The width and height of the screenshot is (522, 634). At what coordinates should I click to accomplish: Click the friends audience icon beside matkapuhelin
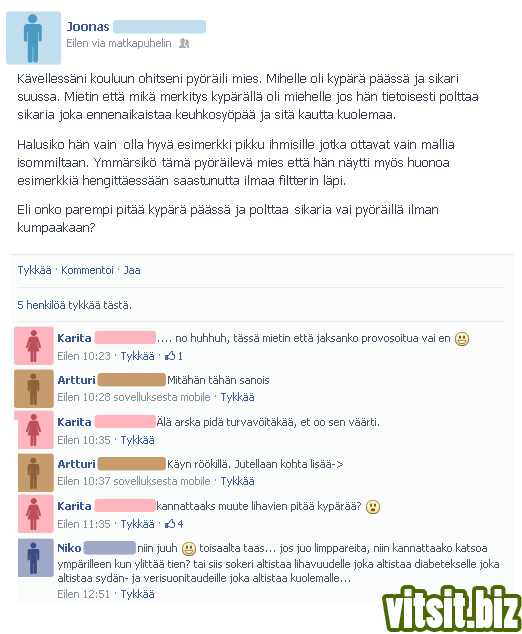pos(184,43)
